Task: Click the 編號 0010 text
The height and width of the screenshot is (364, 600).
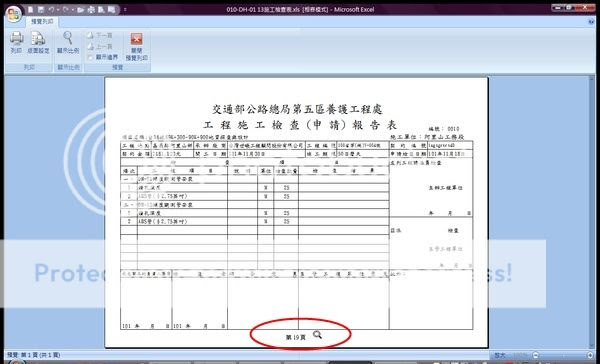Action: click(x=443, y=129)
